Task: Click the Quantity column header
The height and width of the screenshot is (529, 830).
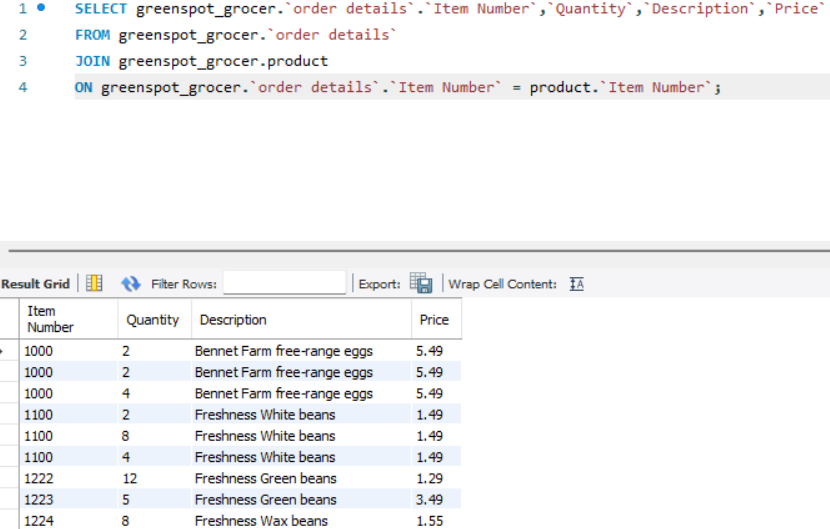Action: (154, 319)
